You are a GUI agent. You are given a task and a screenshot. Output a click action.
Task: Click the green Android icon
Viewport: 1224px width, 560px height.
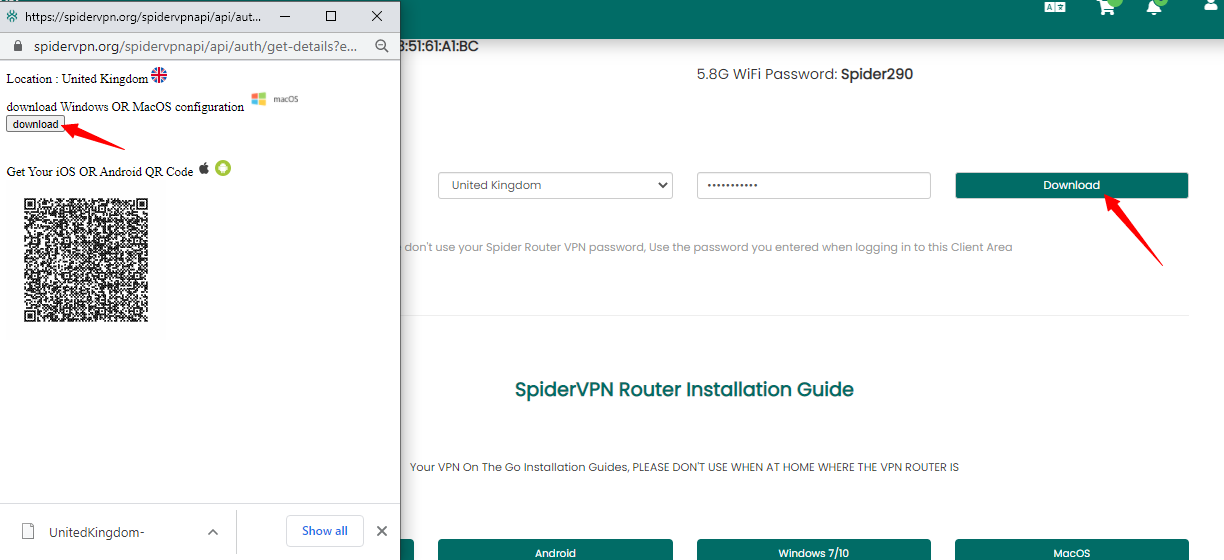coord(223,168)
